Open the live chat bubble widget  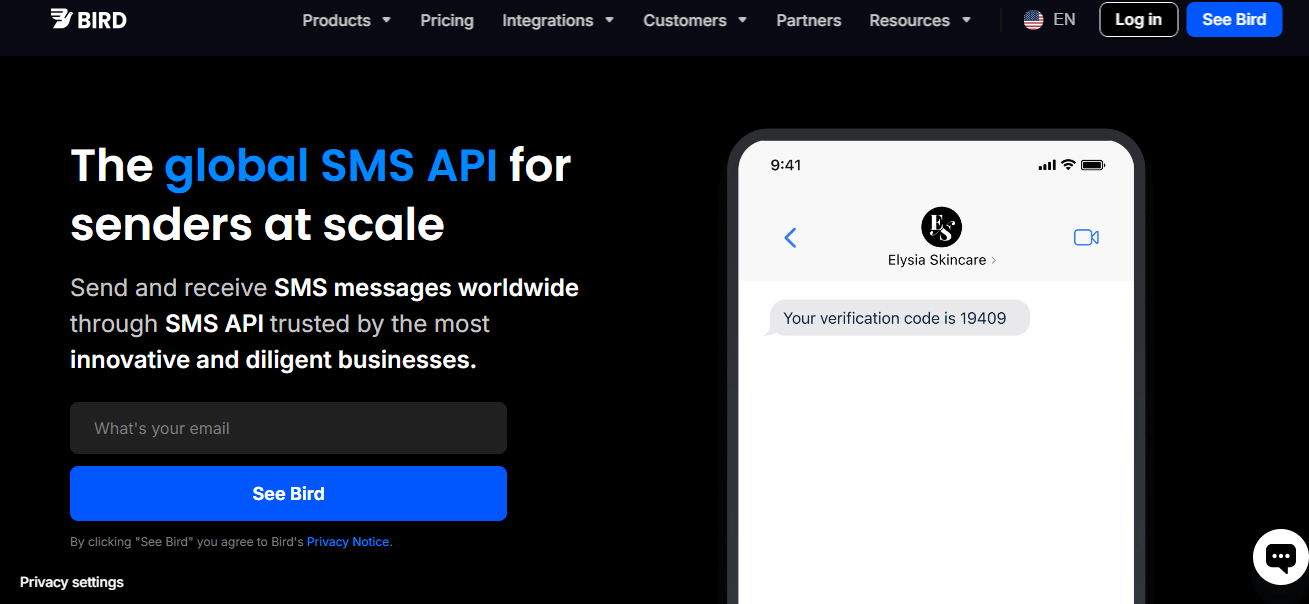pyautogui.click(x=1280, y=556)
